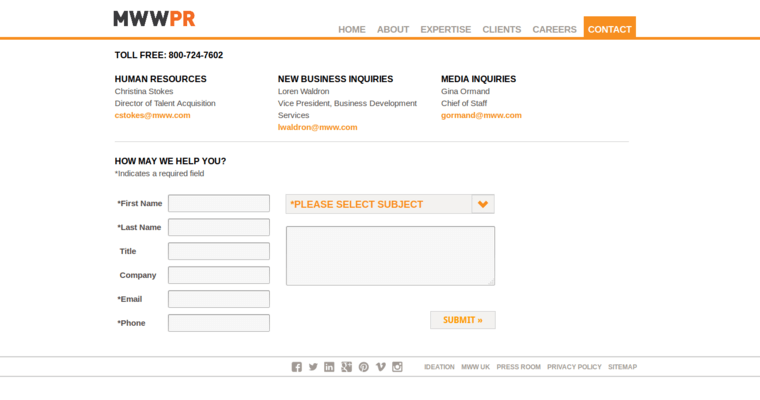Image resolution: width=760 pixels, height=400 pixels.
Task: Open the Pinterest icon in footer
Action: (364, 367)
